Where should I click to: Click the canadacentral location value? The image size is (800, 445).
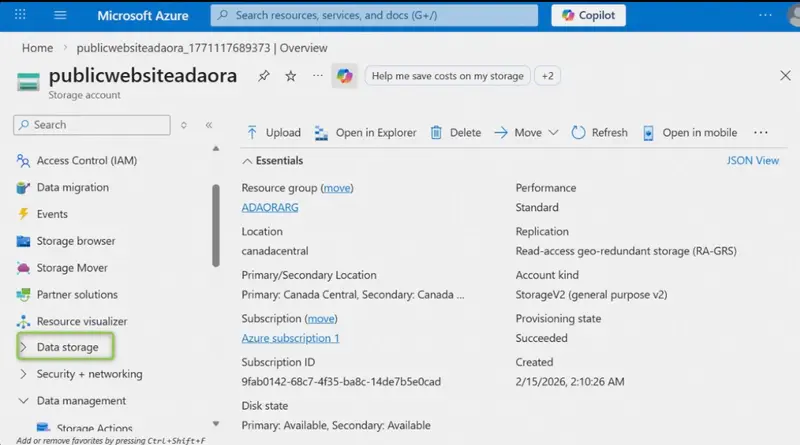[x=274, y=251]
